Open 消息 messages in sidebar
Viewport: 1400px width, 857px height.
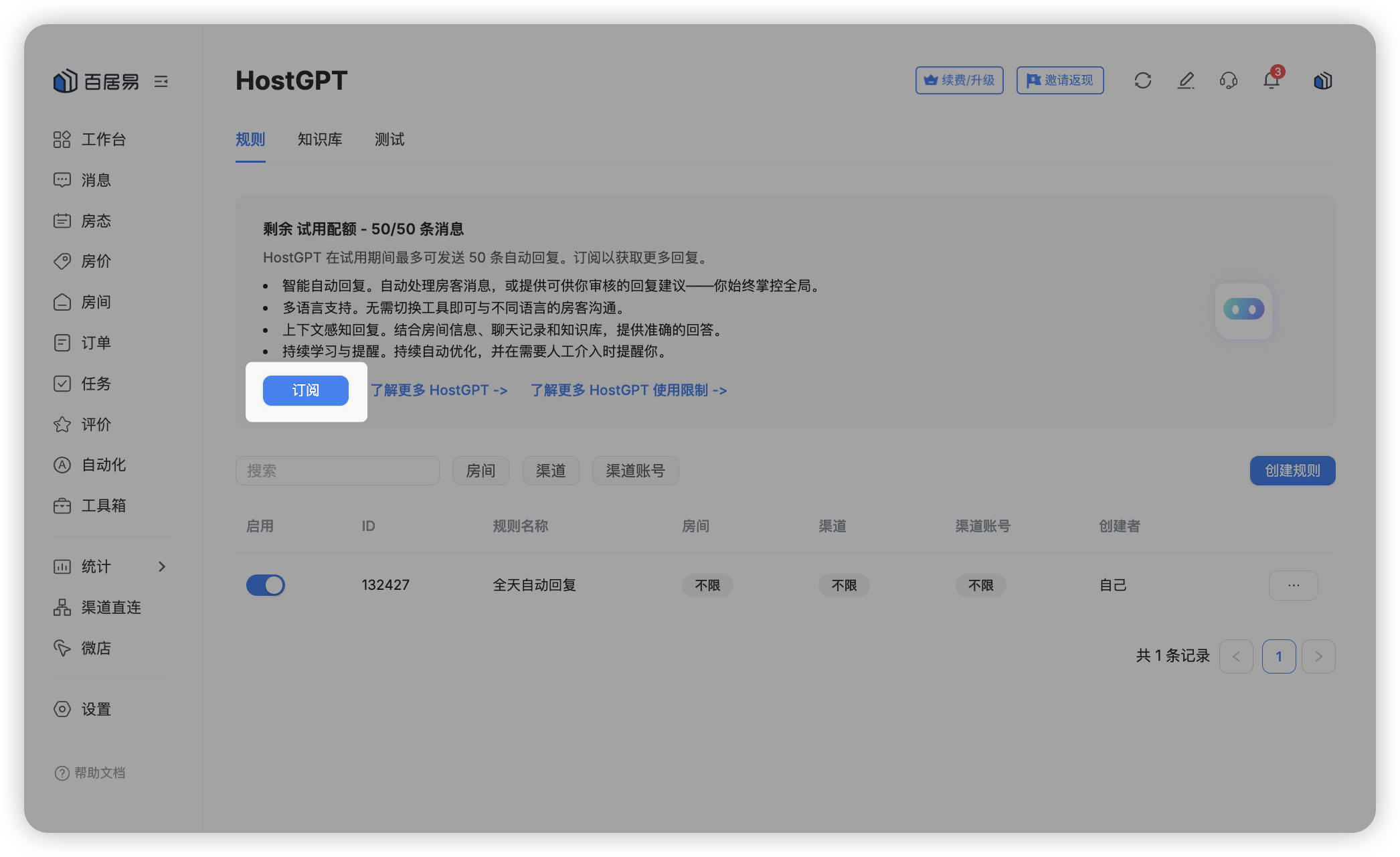(96, 180)
